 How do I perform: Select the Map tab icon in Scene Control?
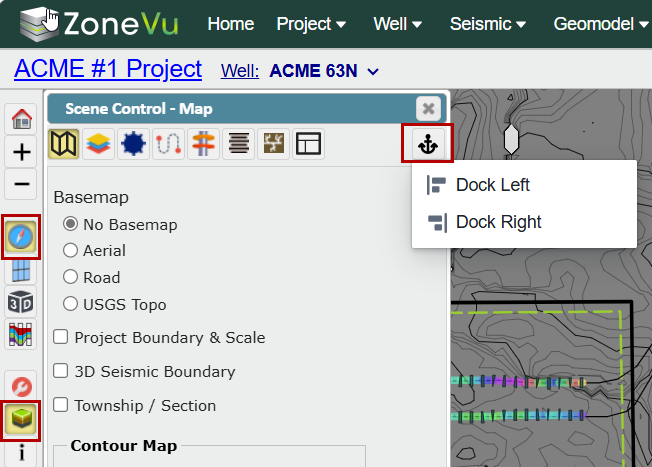(x=64, y=144)
